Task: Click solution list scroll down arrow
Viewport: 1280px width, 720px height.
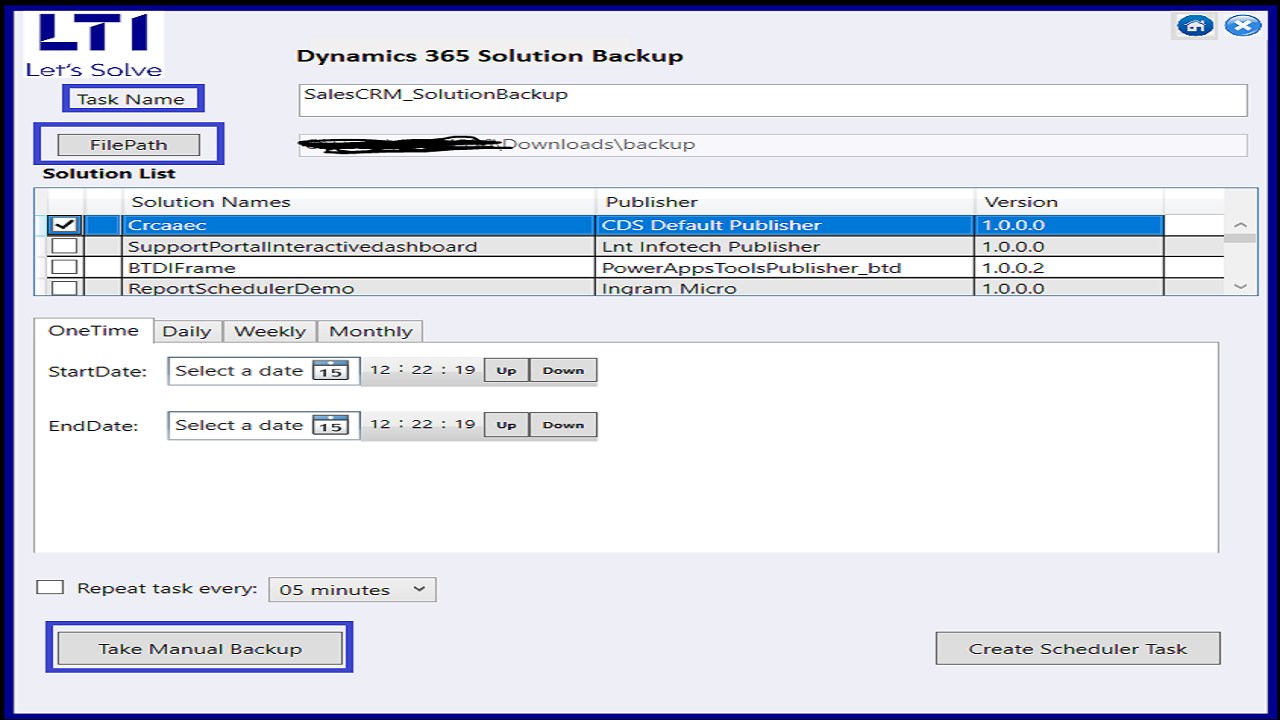Action: pyautogui.click(x=1241, y=286)
